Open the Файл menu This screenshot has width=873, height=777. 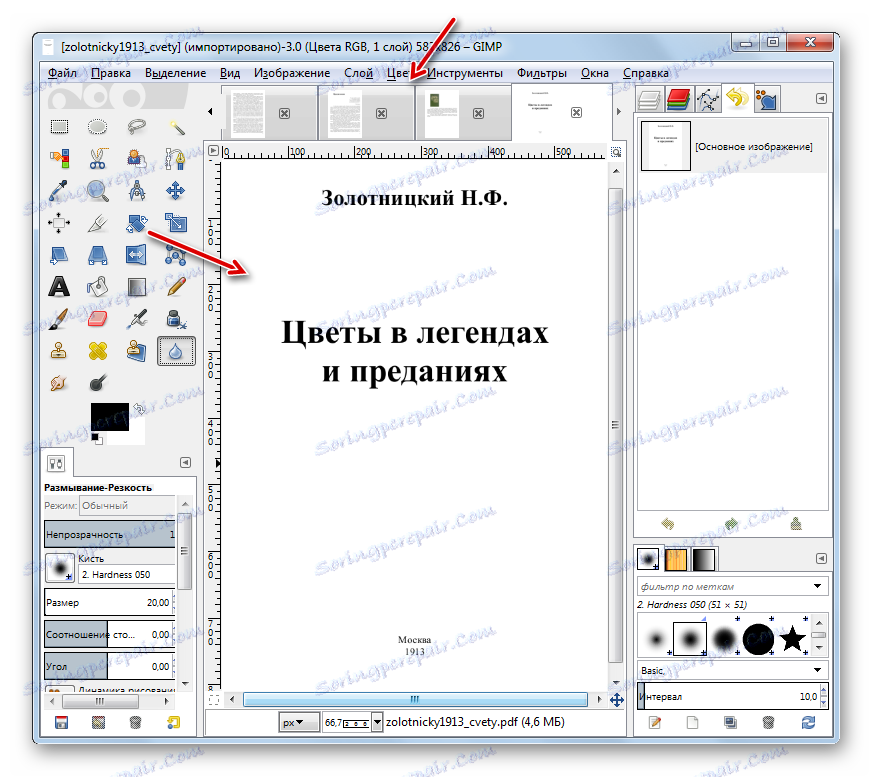[62, 73]
